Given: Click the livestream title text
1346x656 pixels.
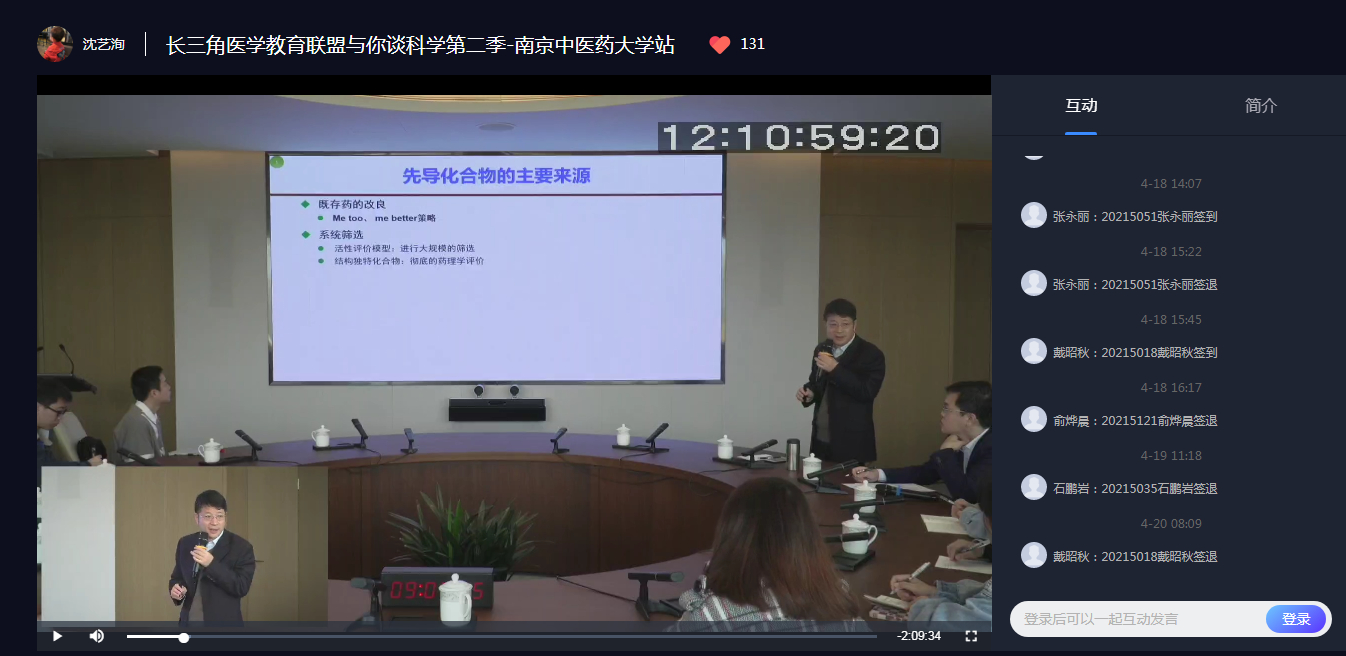Looking at the screenshot, I should pyautogui.click(x=420, y=45).
